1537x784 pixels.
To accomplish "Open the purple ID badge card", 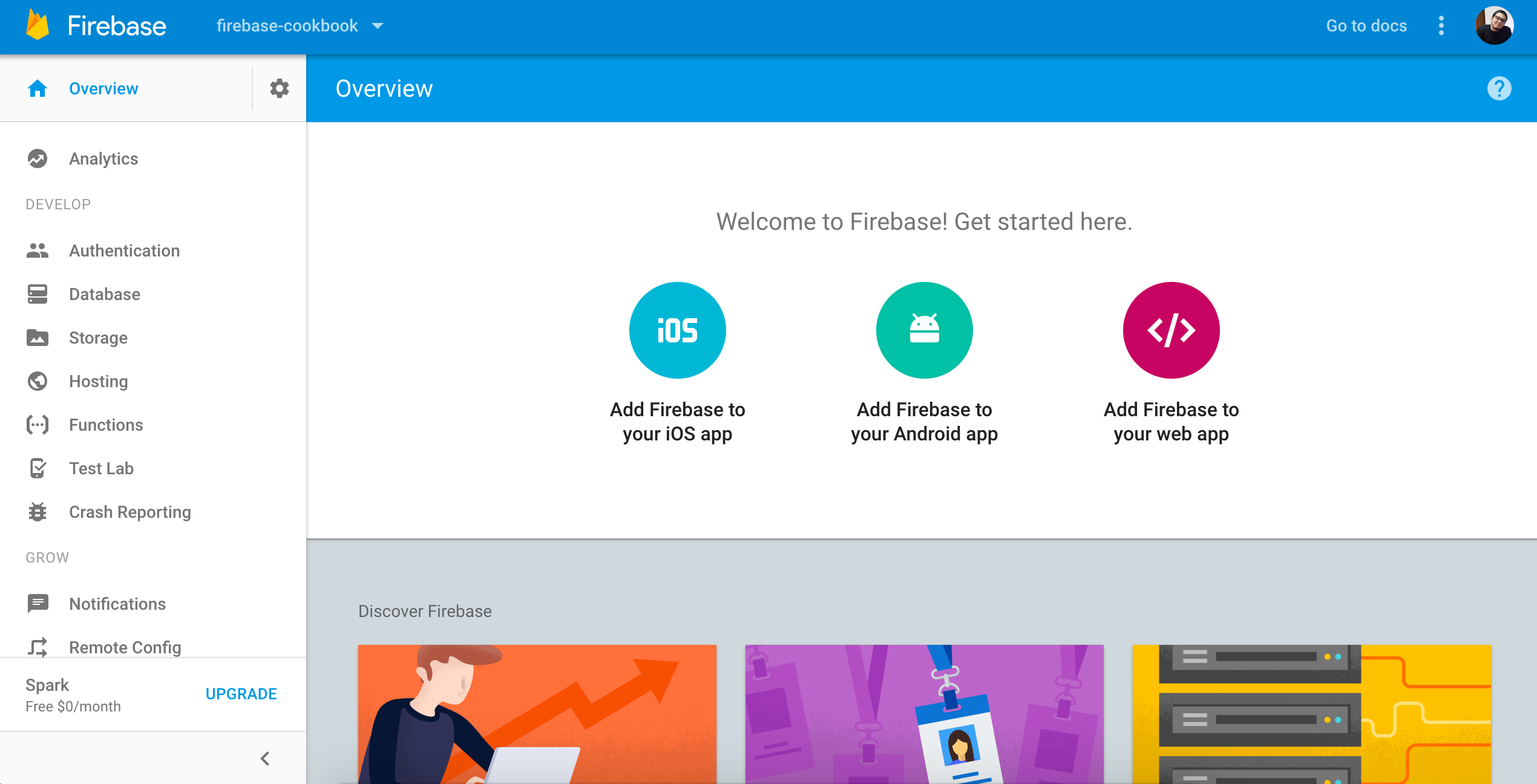I will point(925,714).
